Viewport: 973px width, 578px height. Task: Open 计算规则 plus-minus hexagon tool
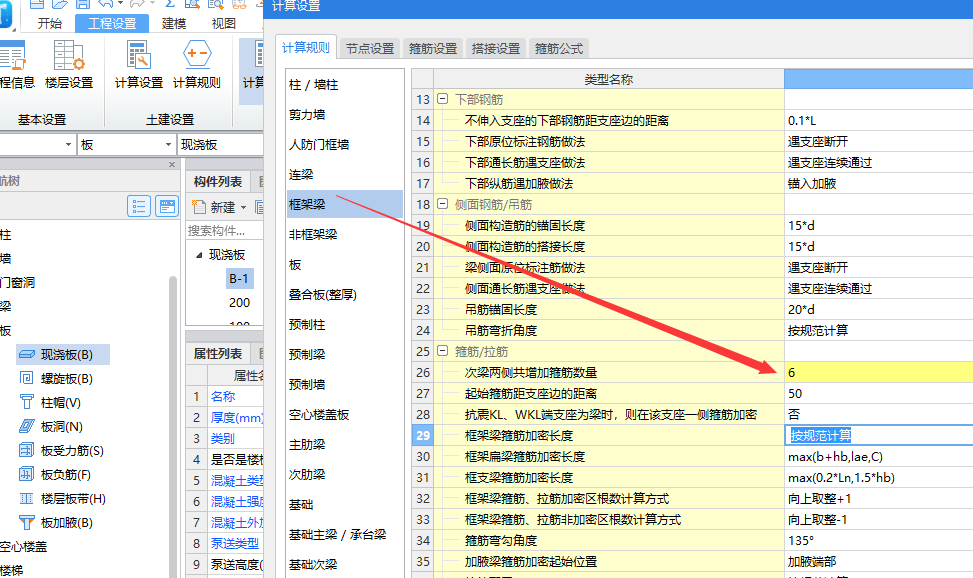[x=197, y=65]
